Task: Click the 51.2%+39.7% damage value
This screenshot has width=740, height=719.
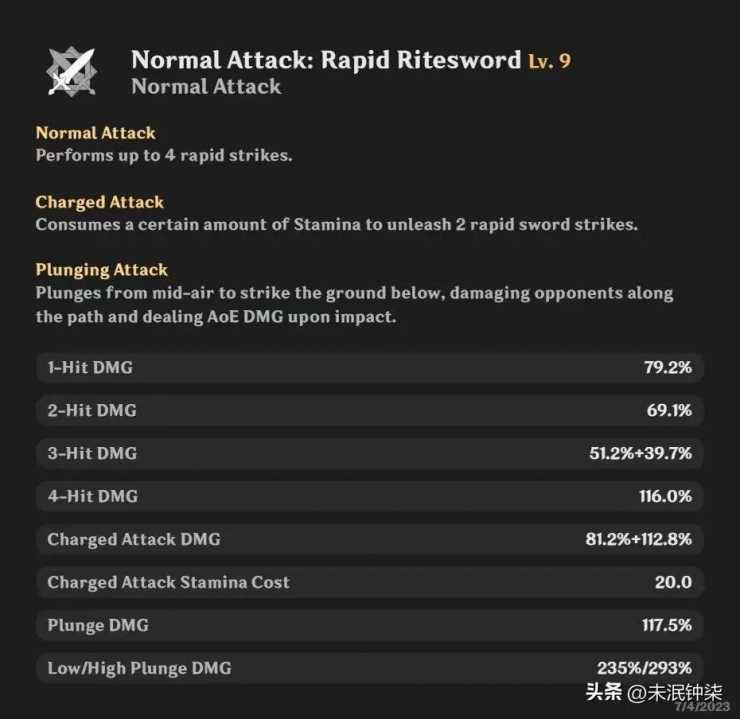Action: coord(640,453)
